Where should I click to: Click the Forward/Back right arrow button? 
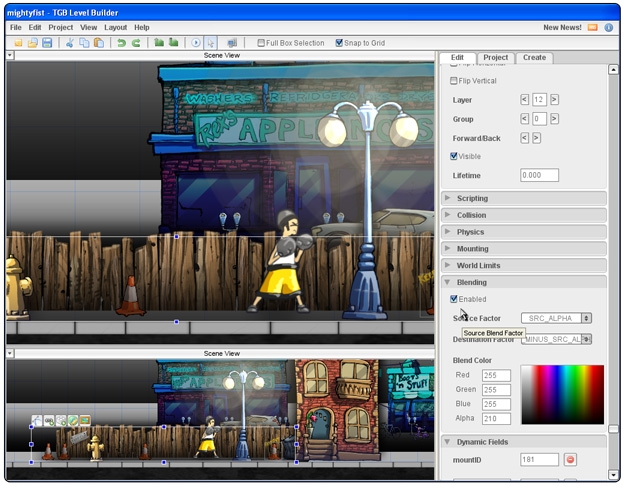click(x=537, y=138)
